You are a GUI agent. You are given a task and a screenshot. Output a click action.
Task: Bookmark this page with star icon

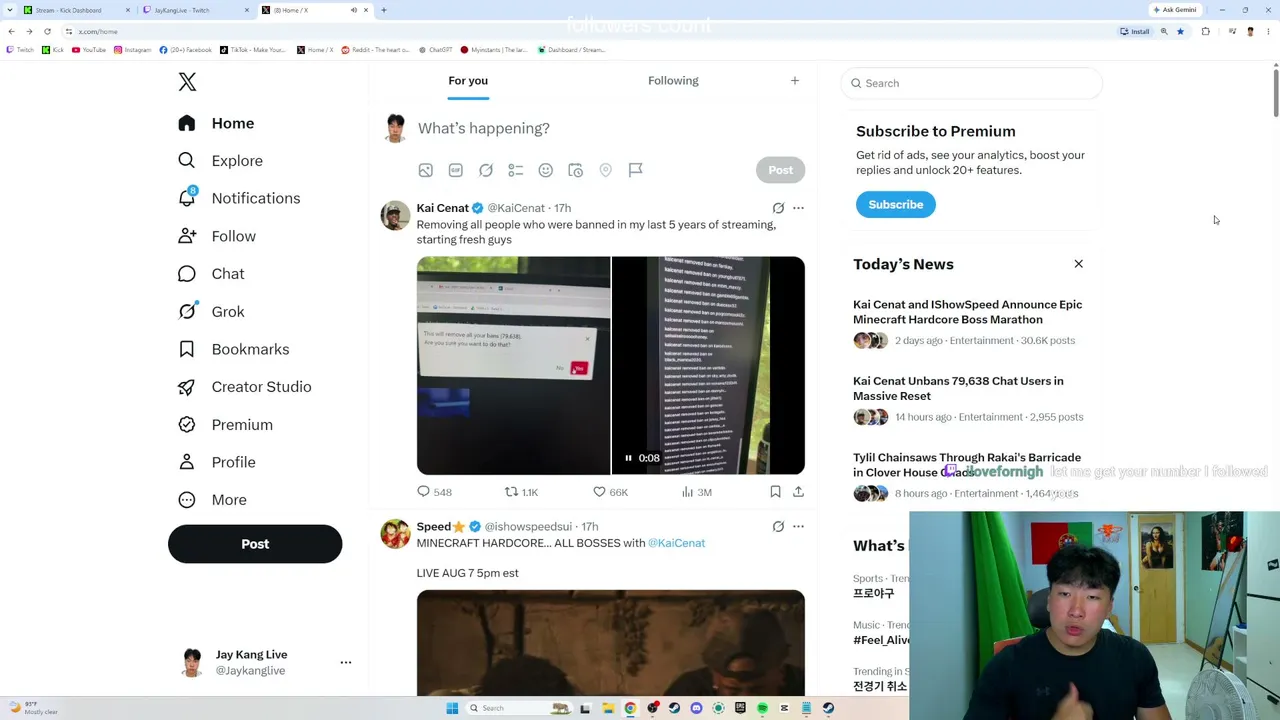[1180, 32]
